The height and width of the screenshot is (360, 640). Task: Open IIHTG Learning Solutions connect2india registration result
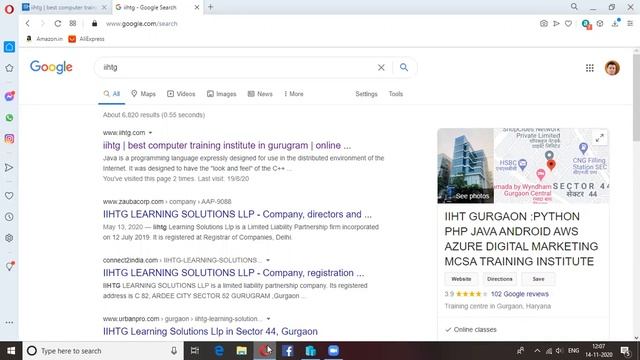[233, 273]
